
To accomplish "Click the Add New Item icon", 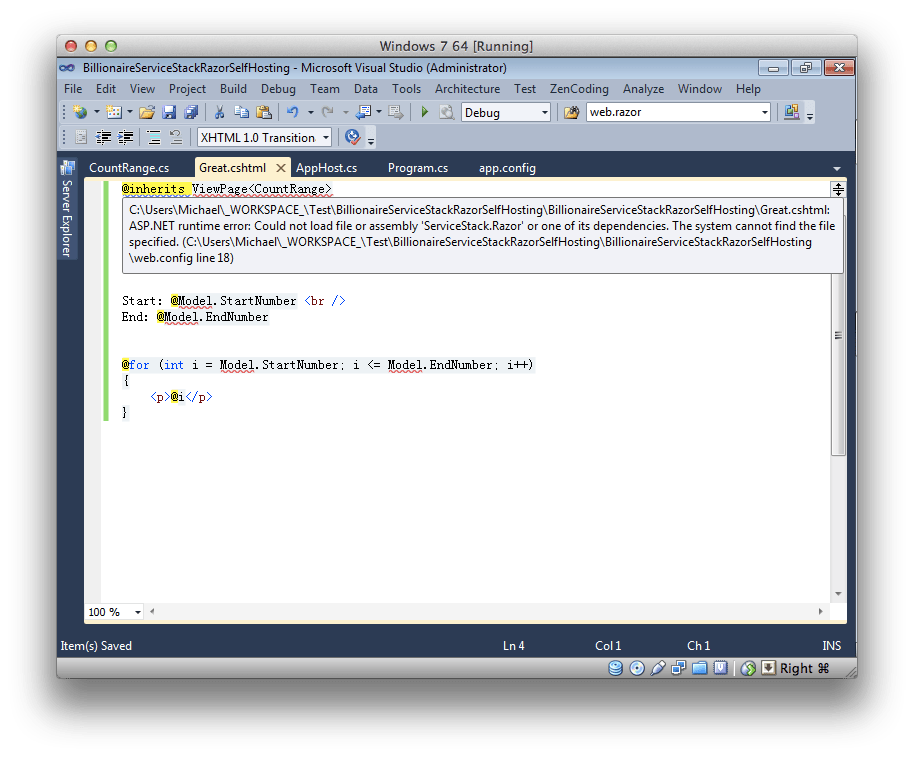I will pos(114,112).
